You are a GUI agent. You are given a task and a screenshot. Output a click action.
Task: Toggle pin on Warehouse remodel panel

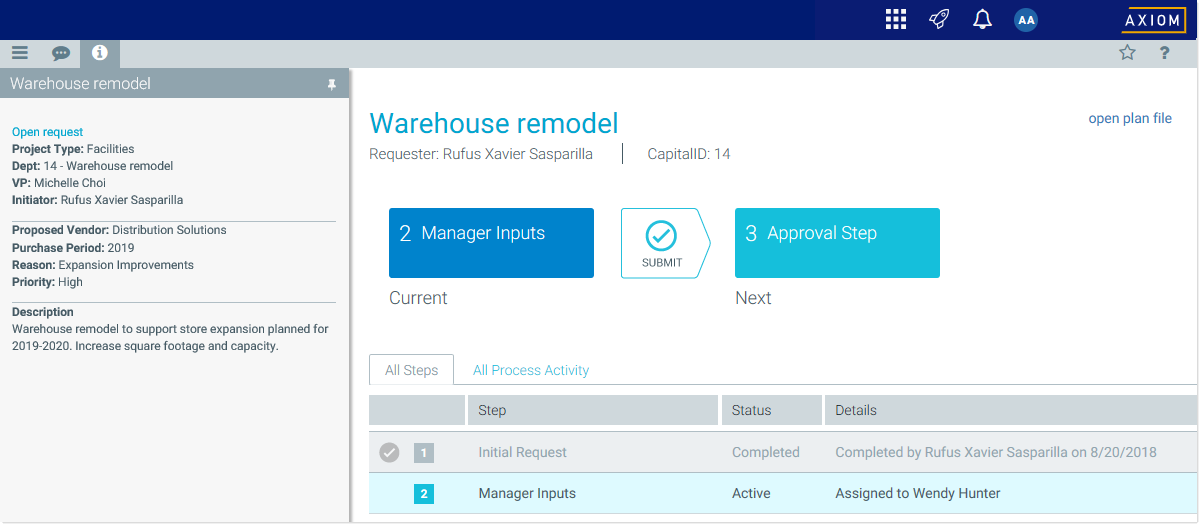pyautogui.click(x=332, y=85)
